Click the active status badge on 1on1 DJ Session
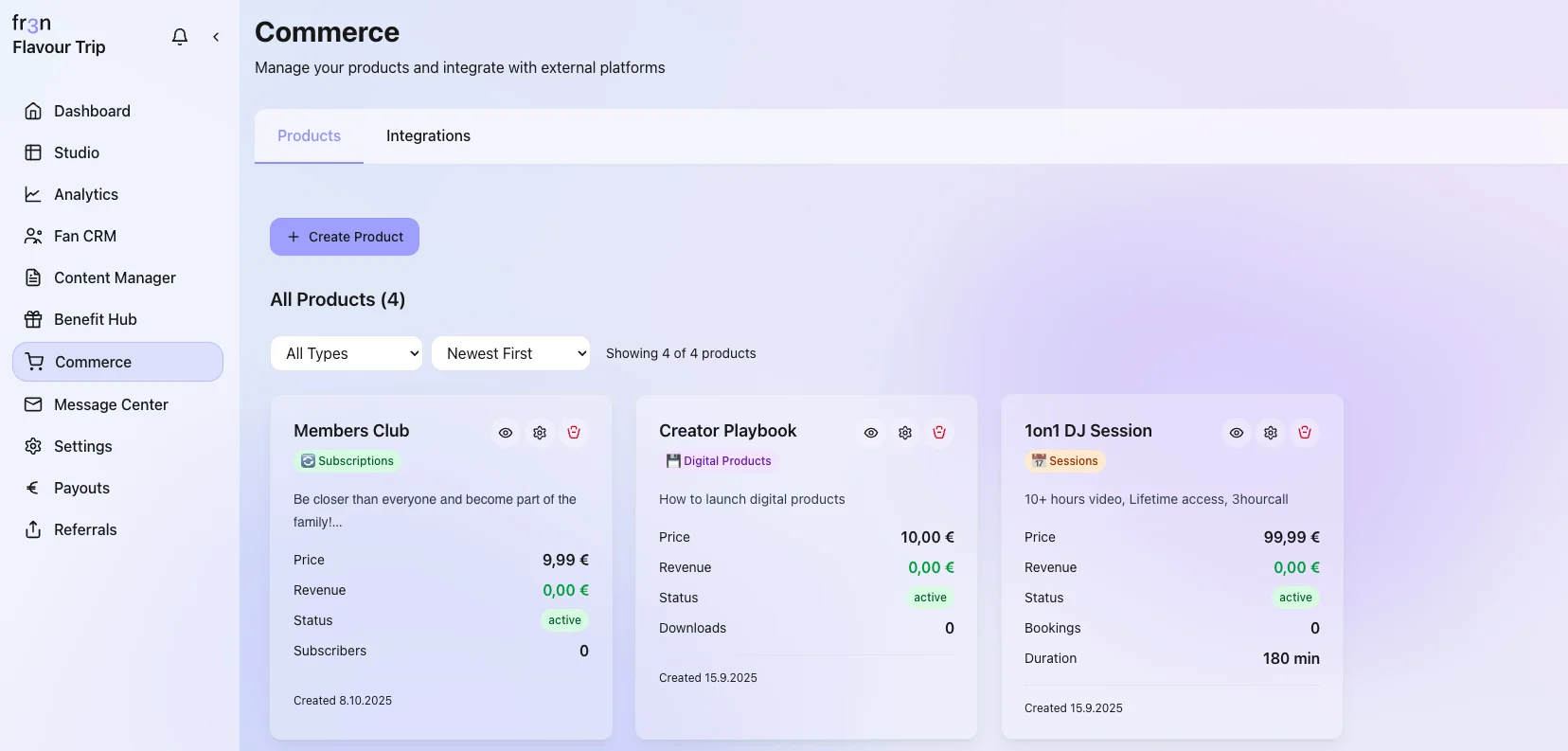This screenshot has width=1568, height=751. coord(1295,598)
